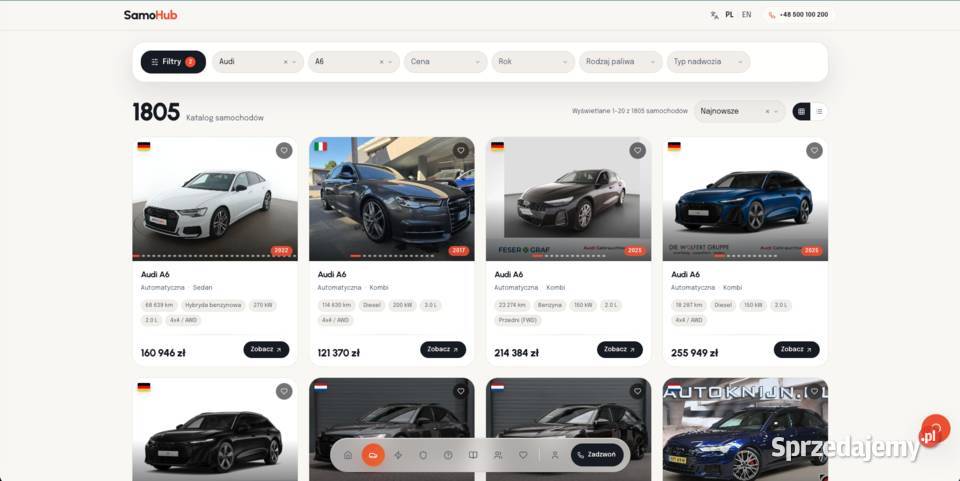960x481 pixels.
Task: Favorite the grey 2017 Audi A6 Kombi
Action: click(x=461, y=151)
